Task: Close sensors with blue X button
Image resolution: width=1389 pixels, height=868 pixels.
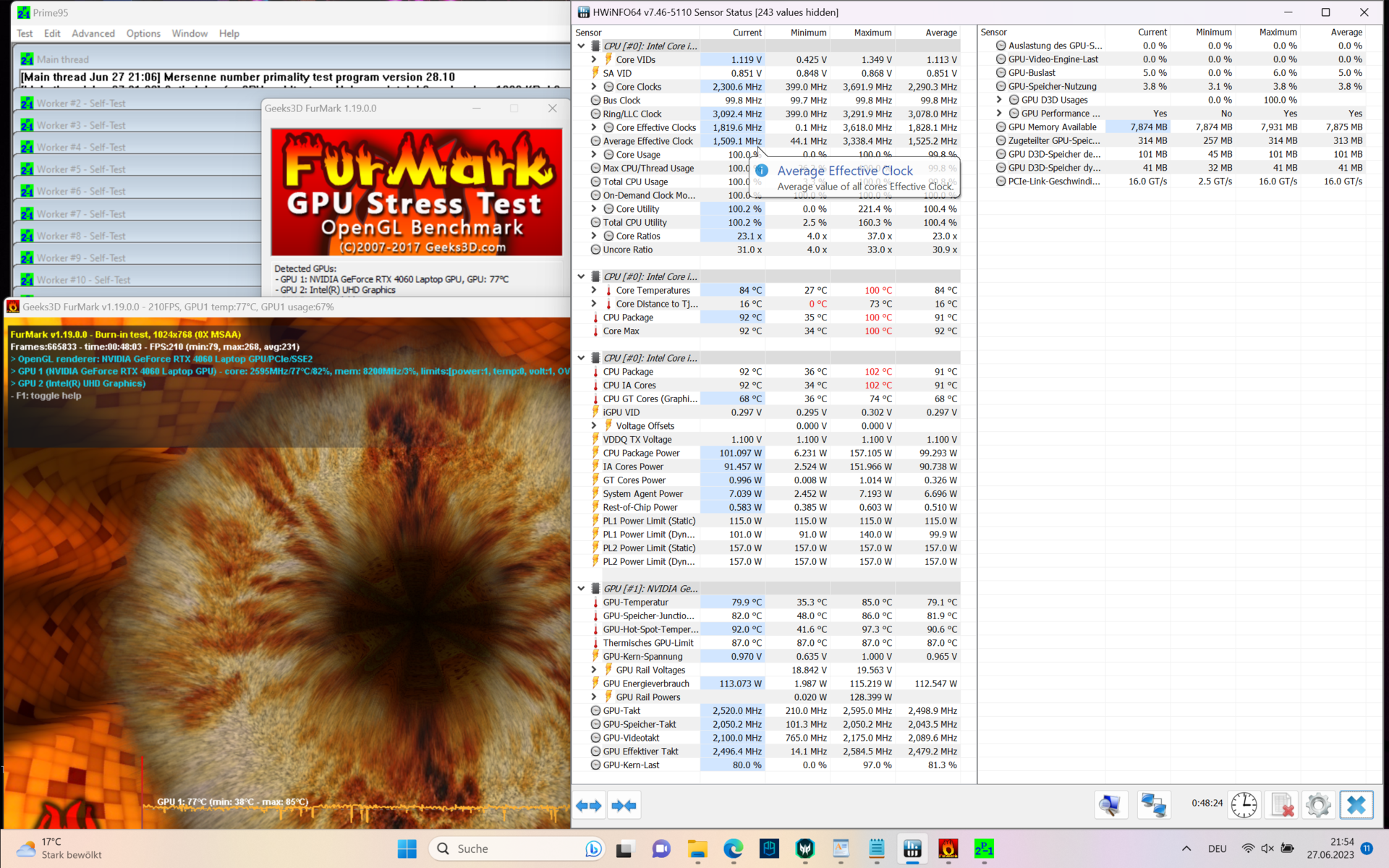Action: pos(1356,805)
